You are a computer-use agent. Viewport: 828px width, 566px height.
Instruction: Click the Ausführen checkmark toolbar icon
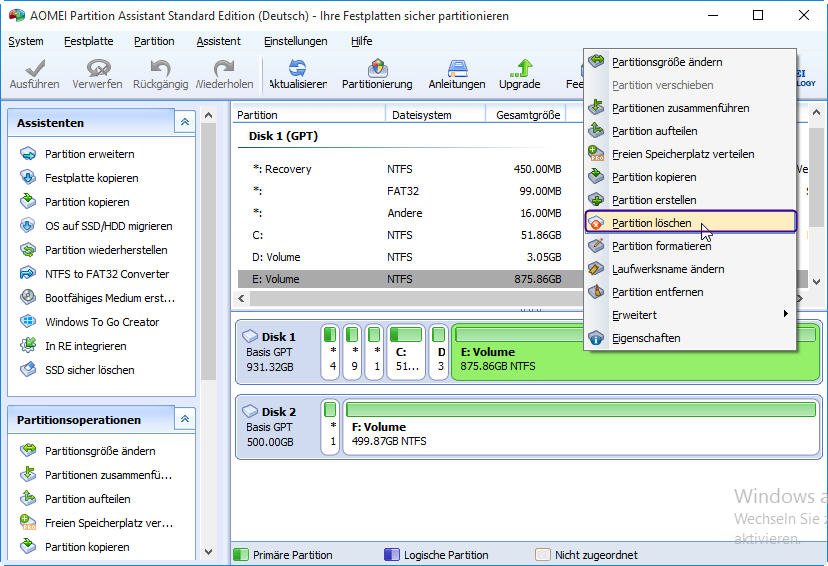pos(35,69)
